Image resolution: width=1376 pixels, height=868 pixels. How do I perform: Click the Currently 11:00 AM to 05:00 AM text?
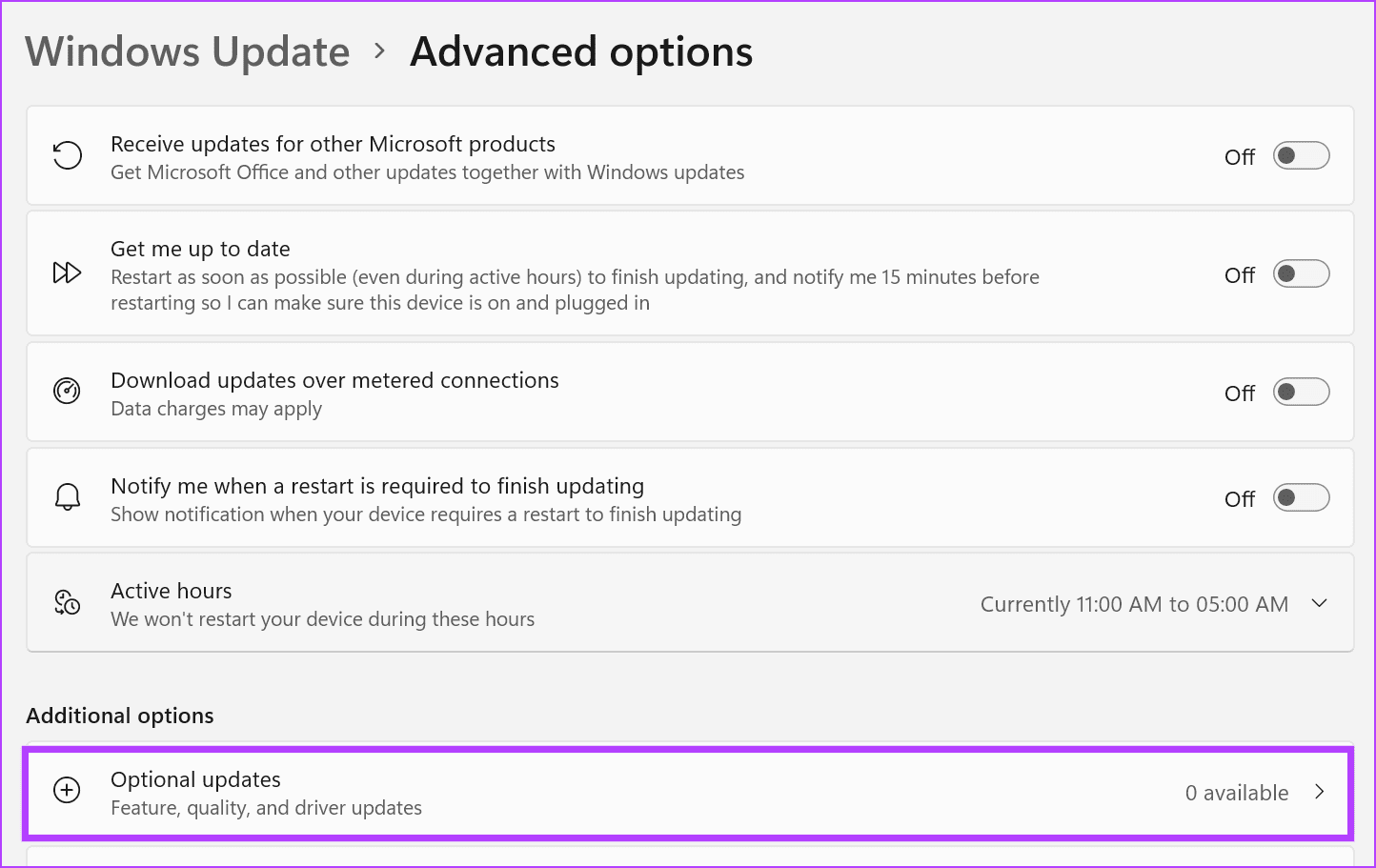(x=1134, y=603)
